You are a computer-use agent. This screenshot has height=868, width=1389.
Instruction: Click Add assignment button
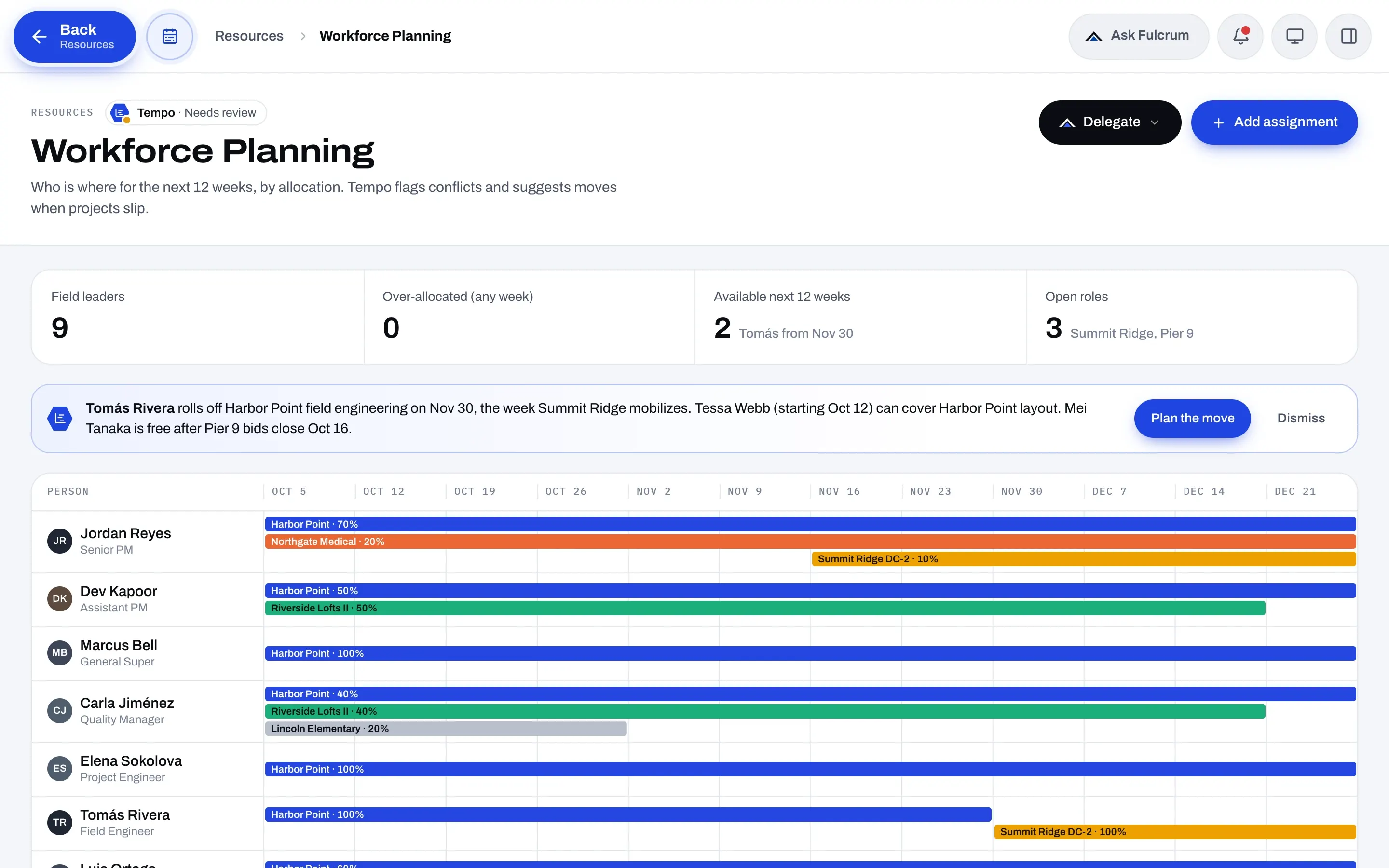pos(1274,122)
